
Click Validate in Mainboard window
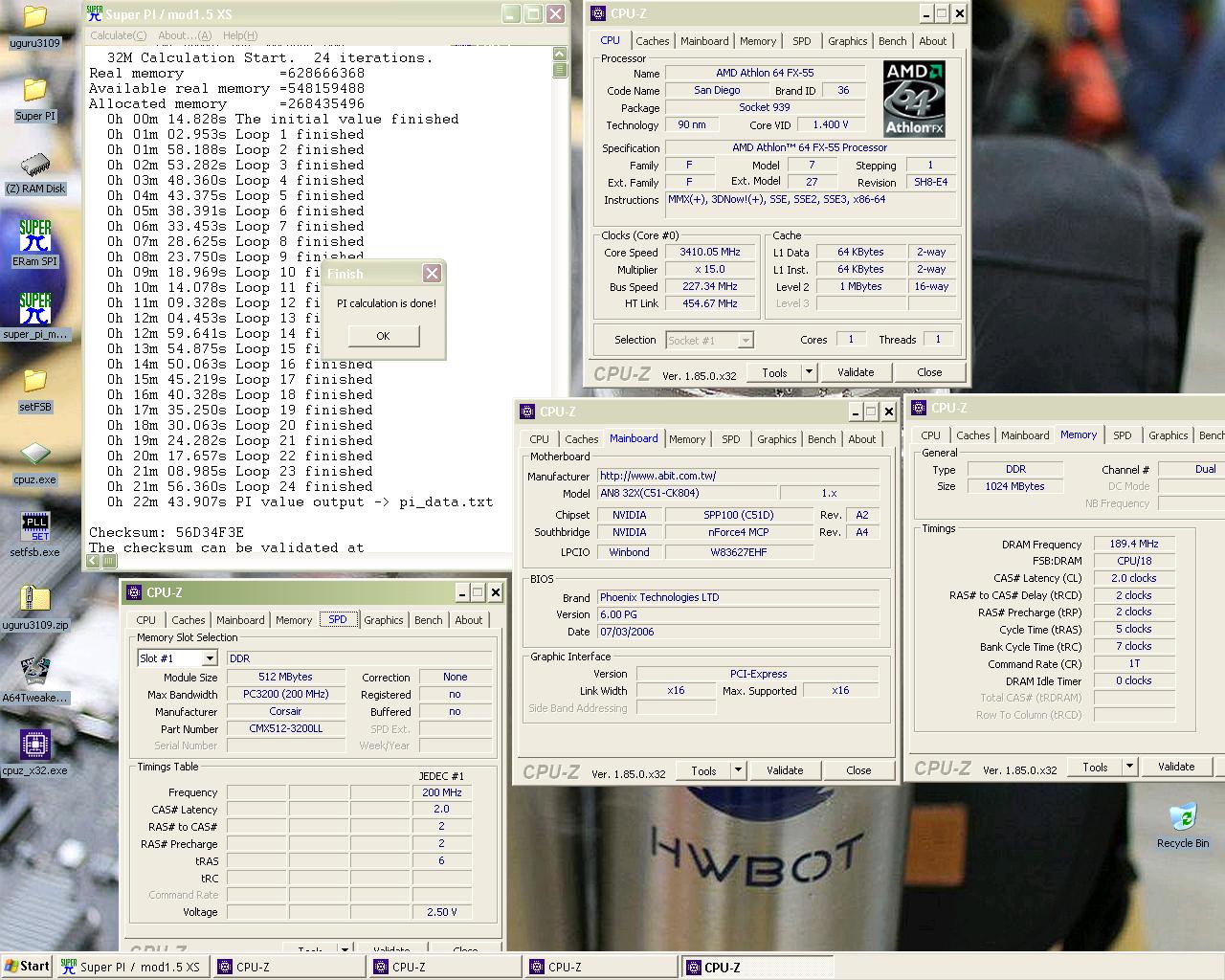pos(785,770)
